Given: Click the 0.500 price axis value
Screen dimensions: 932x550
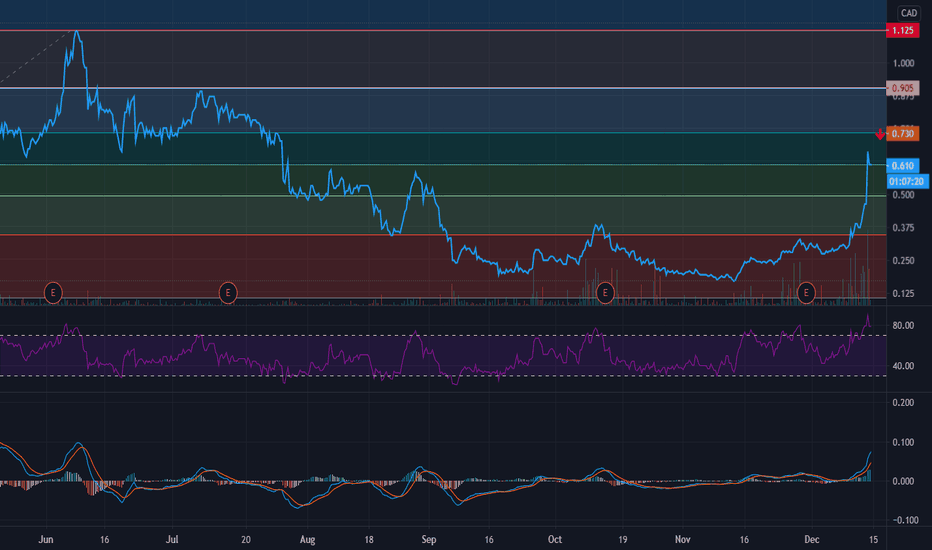Looking at the screenshot, I should coord(903,195).
